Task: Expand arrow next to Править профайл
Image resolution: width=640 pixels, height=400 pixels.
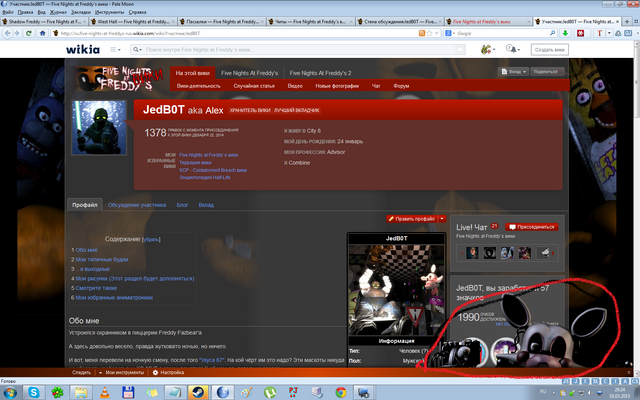Action: [x=442, y=219]
